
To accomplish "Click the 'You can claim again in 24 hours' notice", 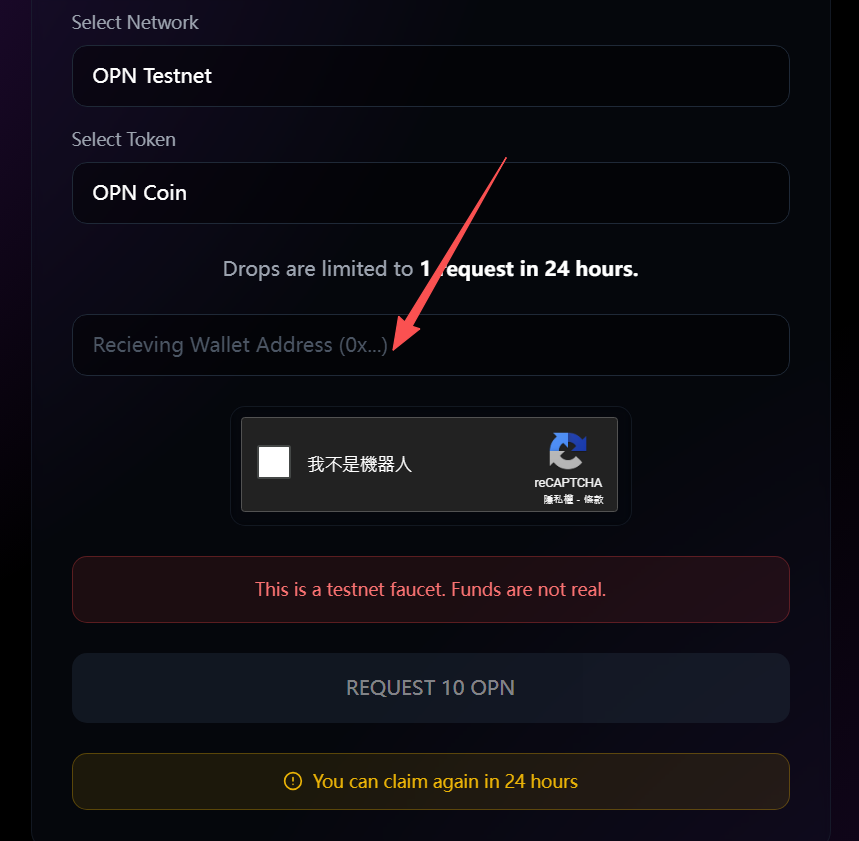I will point(445,781).
